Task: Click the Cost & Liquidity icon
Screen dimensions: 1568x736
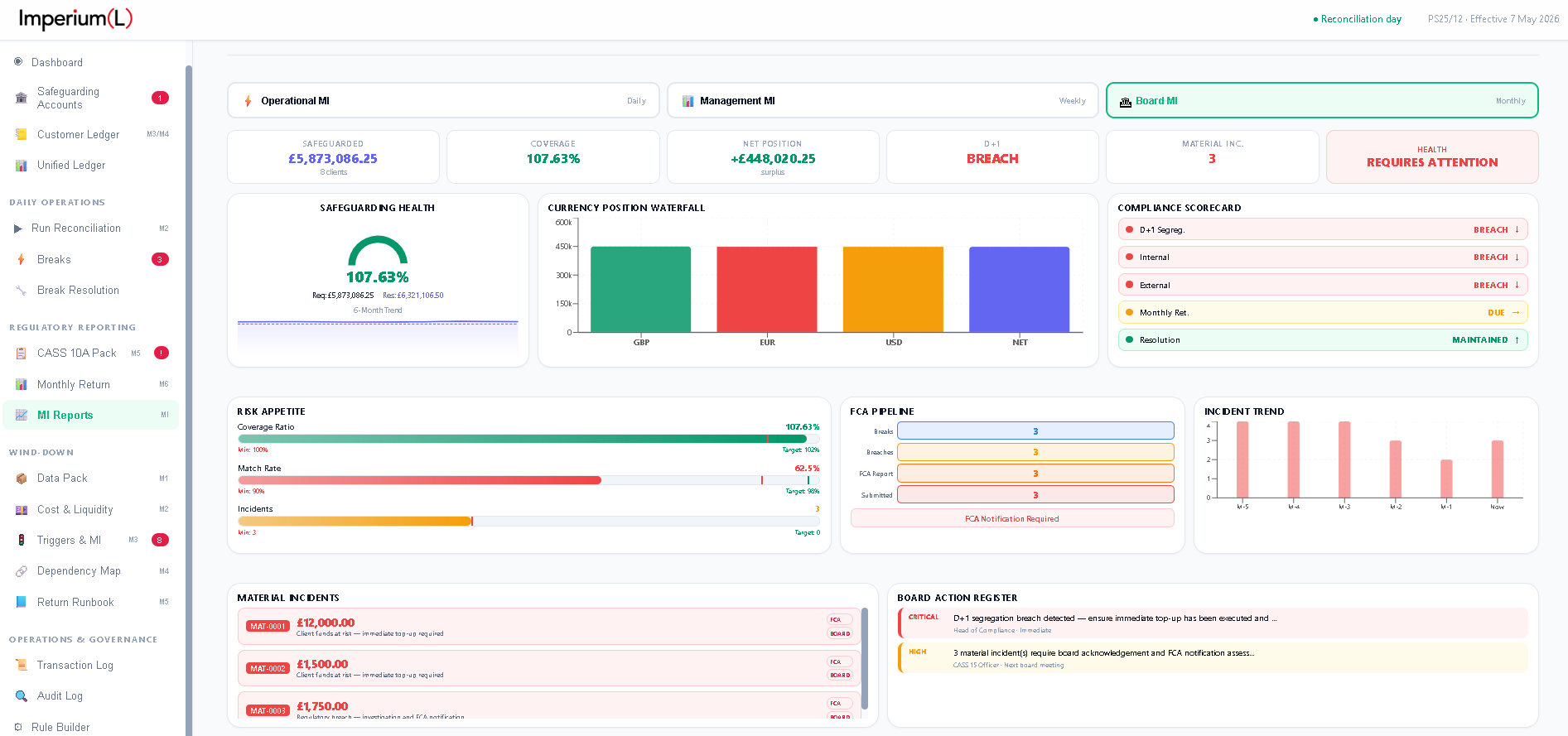Action: pos(22,510)
